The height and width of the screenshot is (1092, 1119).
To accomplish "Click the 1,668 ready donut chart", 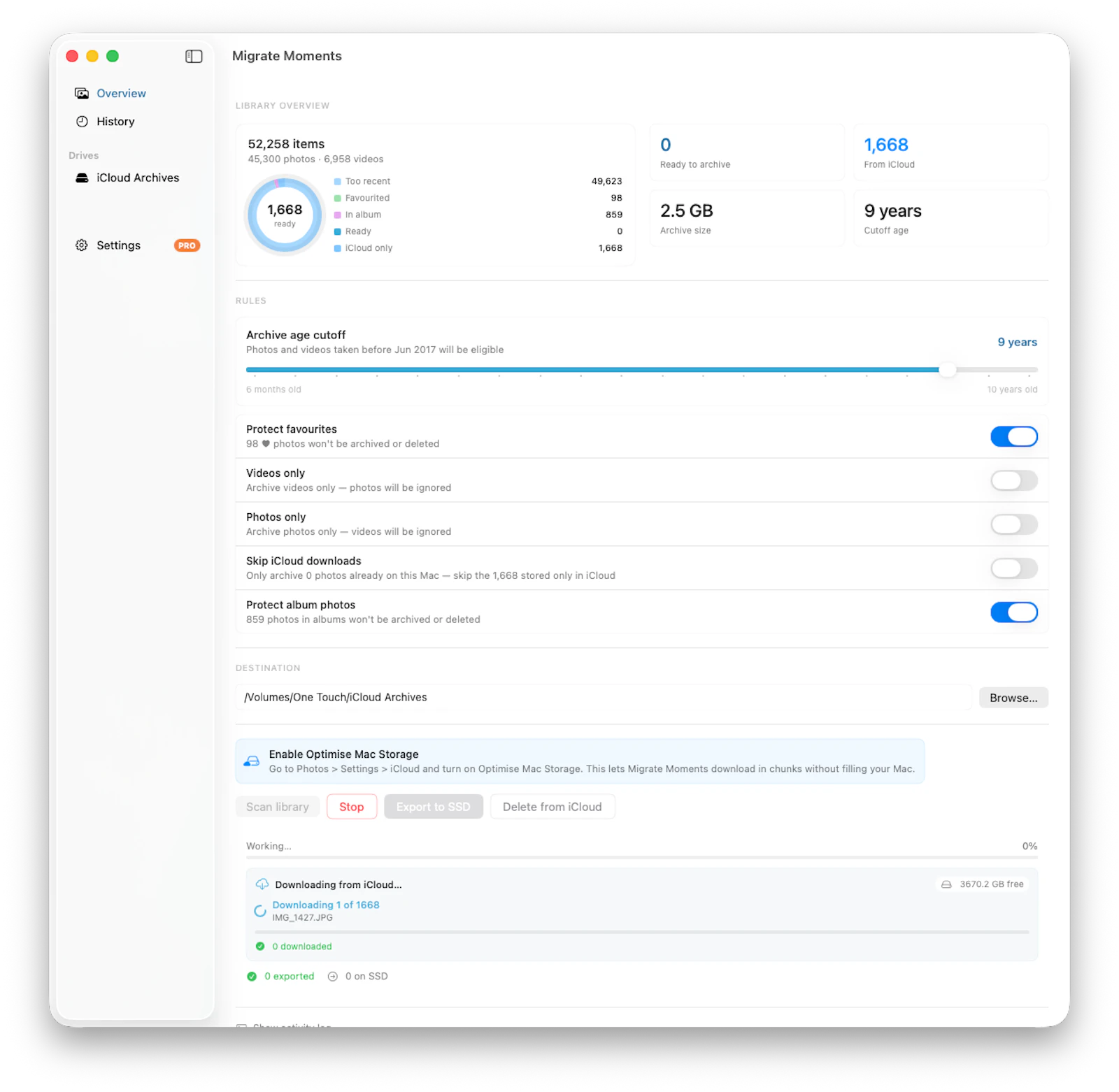I will tap(285, 215).
